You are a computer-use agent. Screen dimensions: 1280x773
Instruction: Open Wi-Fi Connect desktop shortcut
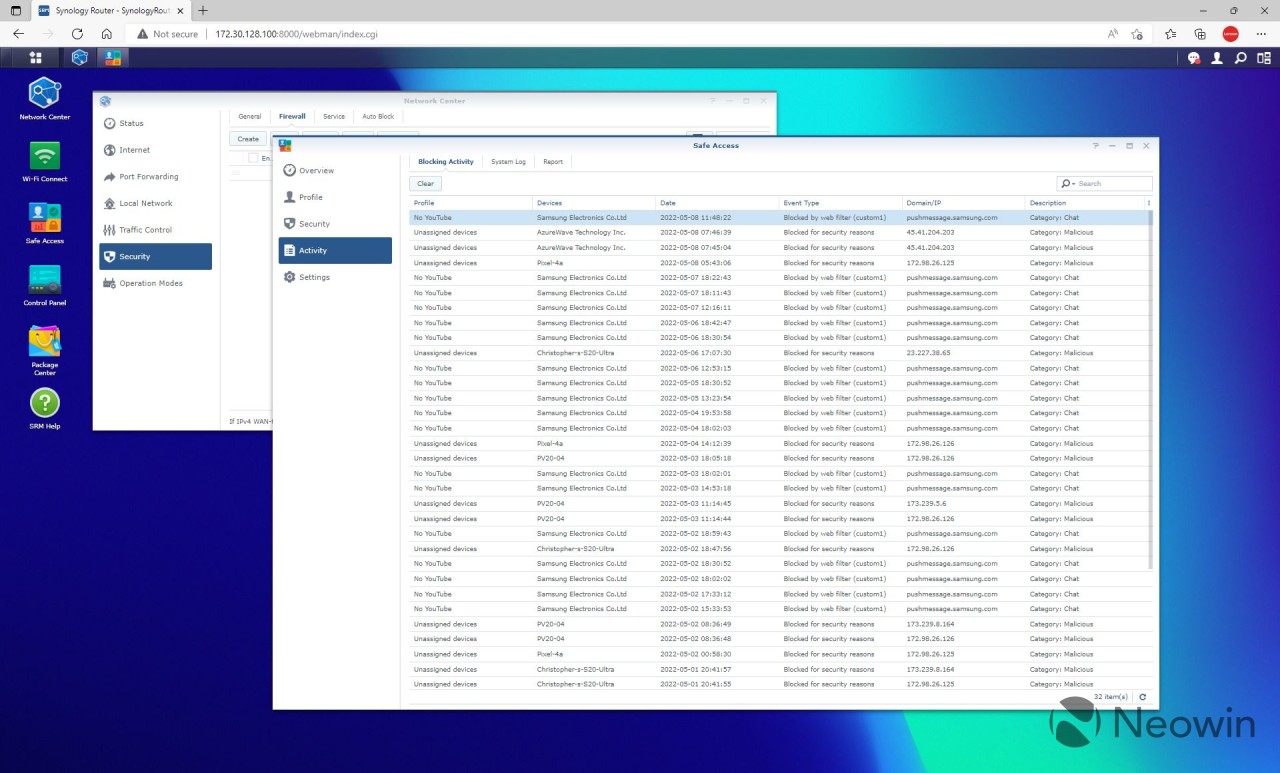(x=45, y=161)
